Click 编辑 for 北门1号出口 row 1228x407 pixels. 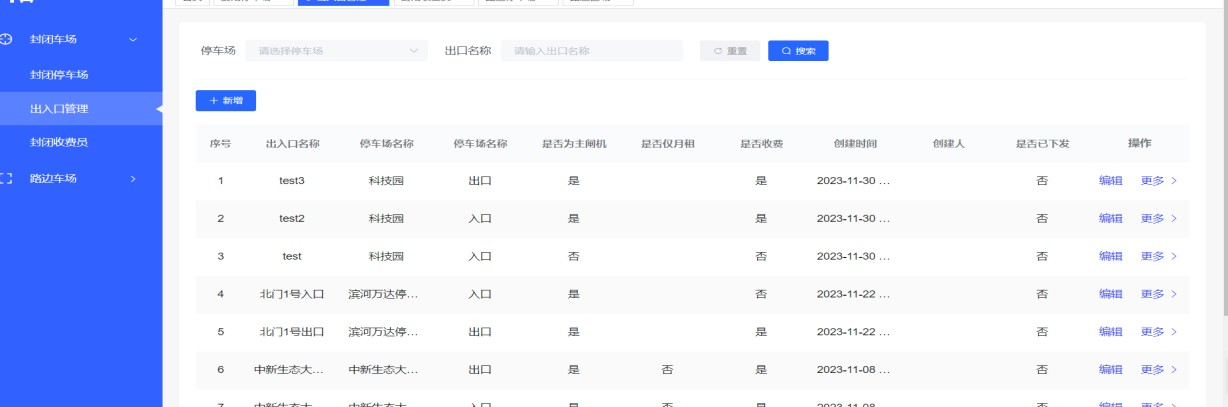click(1110, 332)
